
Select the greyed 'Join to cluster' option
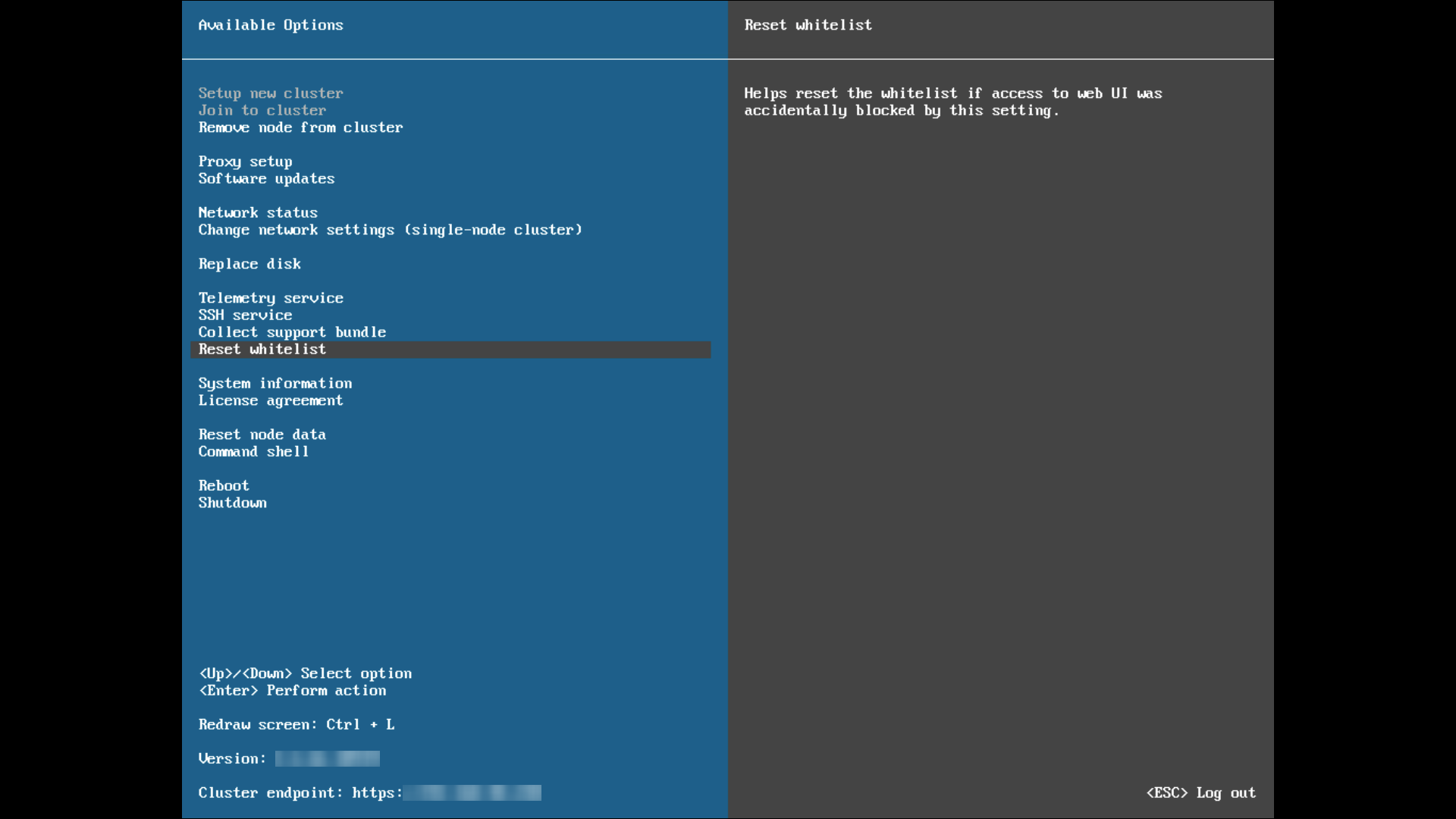pos(262,111)
